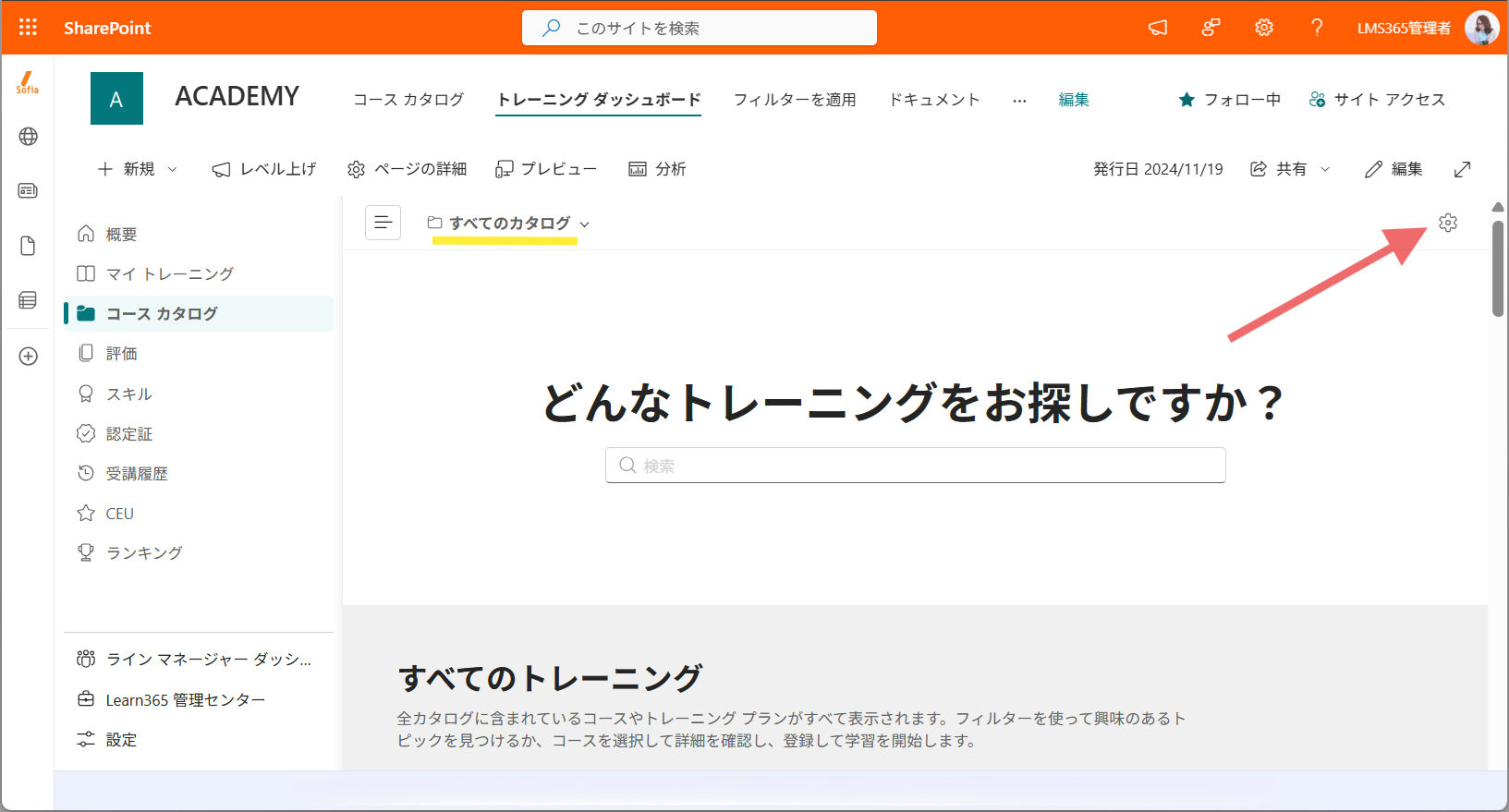This screenshot has height=812, width=1509.
Task: Open the globe icon in left rail
Action: [x=29, y=137]
